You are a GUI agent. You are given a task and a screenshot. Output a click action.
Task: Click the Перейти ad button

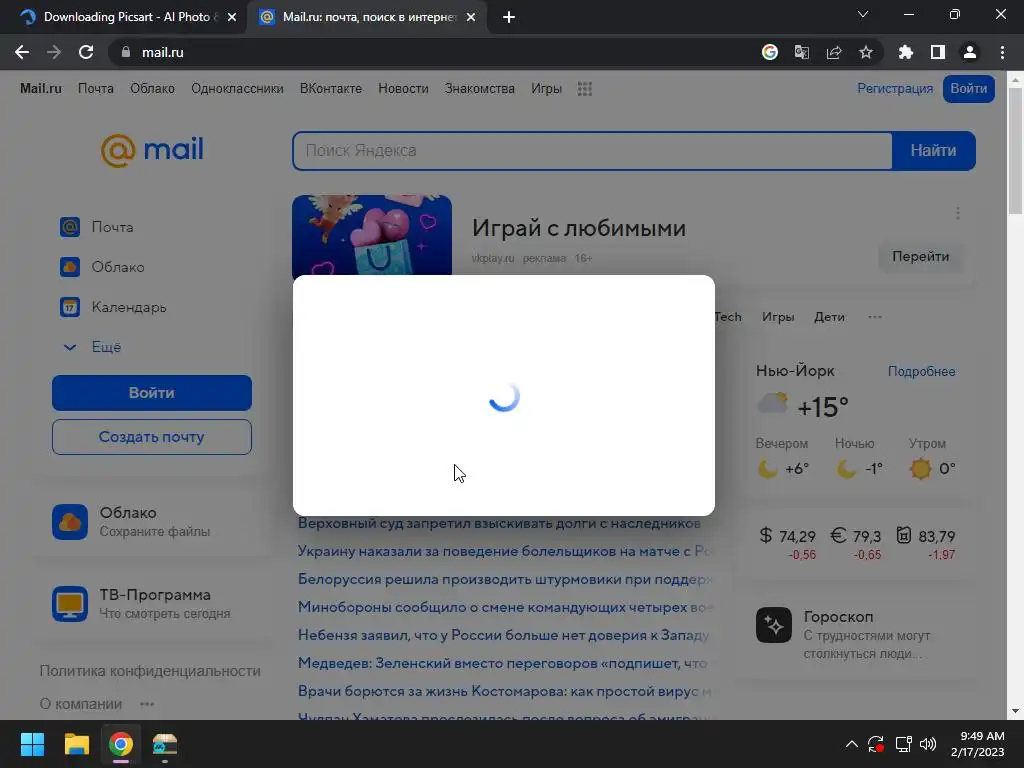point(920,257)
